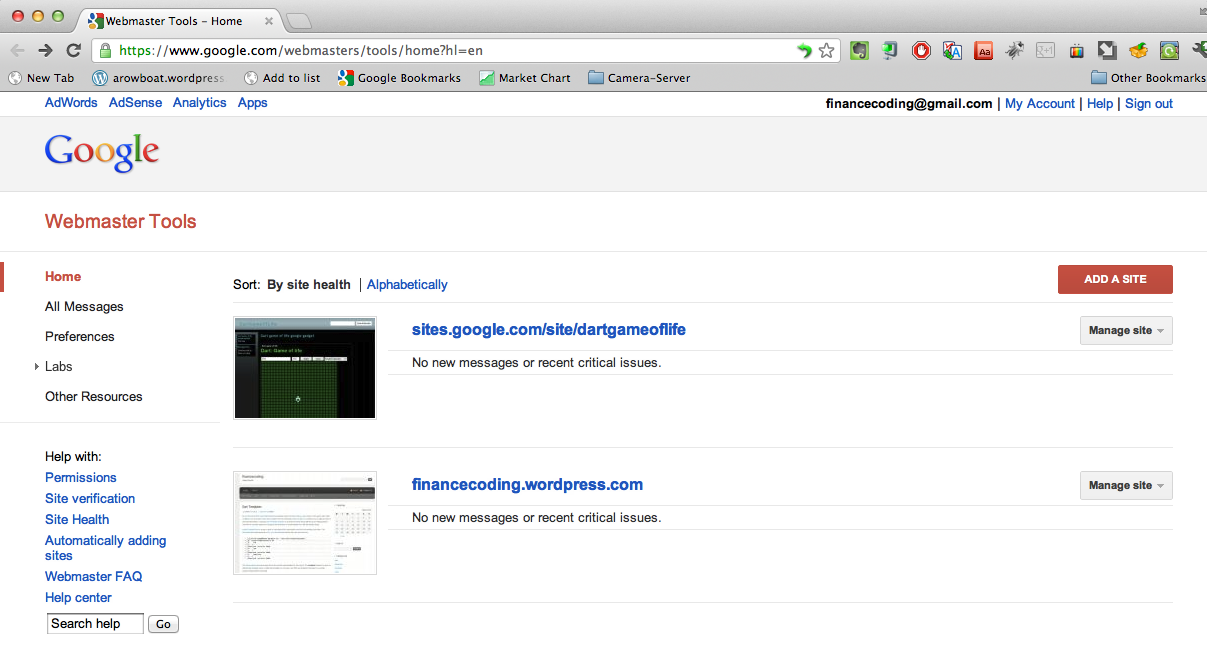Click the Webmaster Tools heading link
This screenshot has height=667, width=1207.
click(x=121, y=222)
